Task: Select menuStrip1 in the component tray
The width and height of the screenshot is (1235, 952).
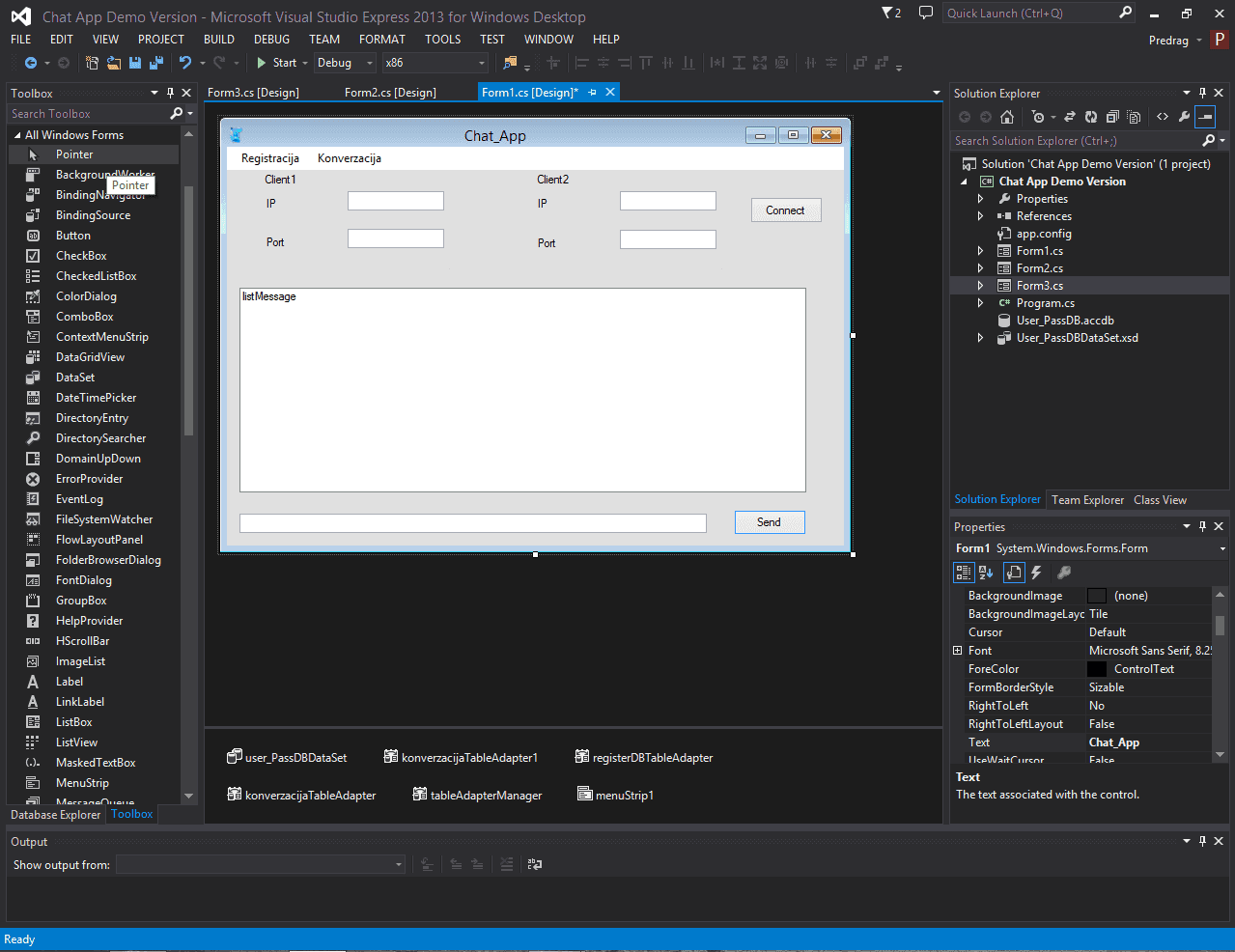Action: (x=615, y=795)
